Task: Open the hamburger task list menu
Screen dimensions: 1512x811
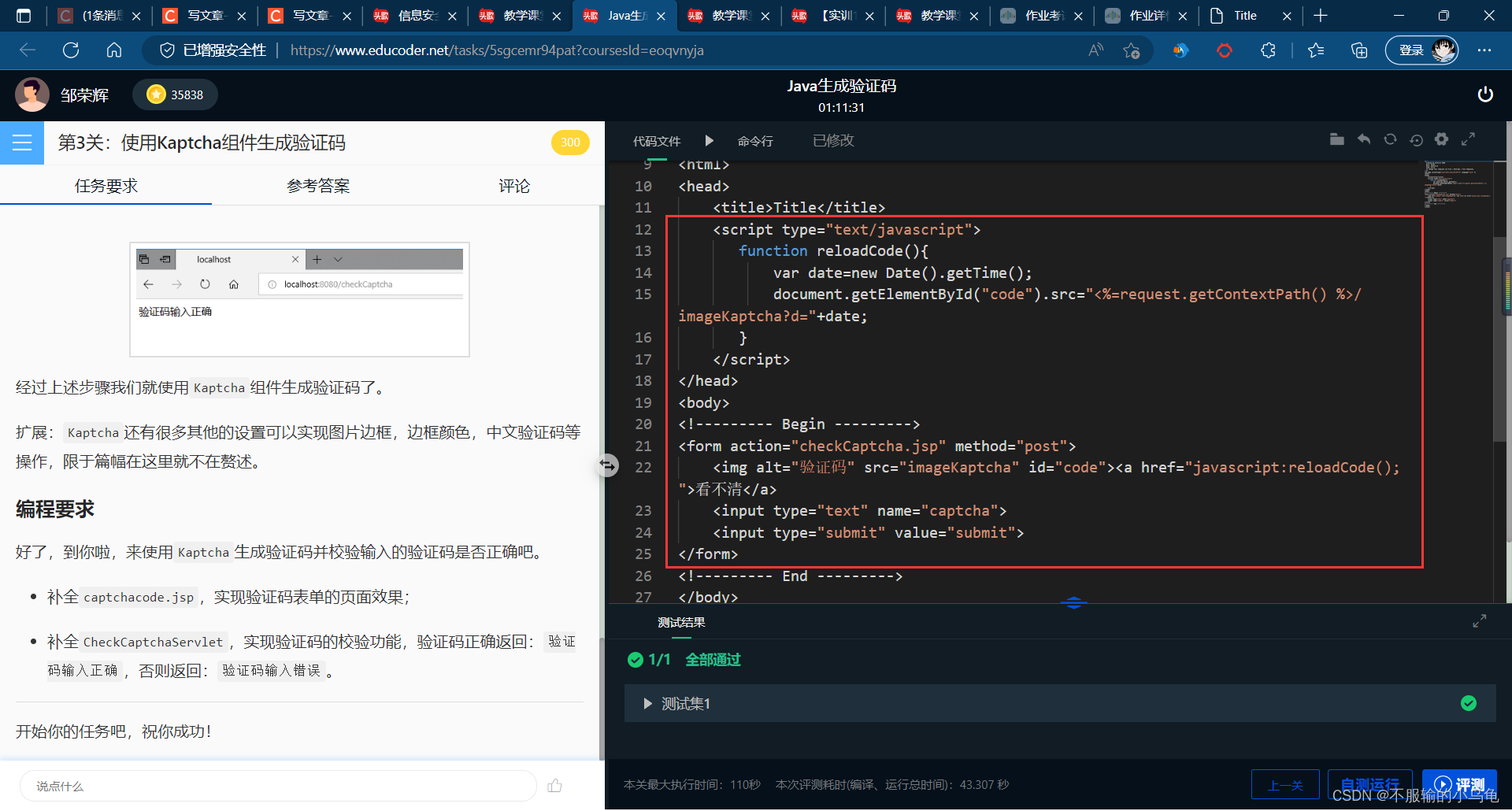Action: (22, 143)
